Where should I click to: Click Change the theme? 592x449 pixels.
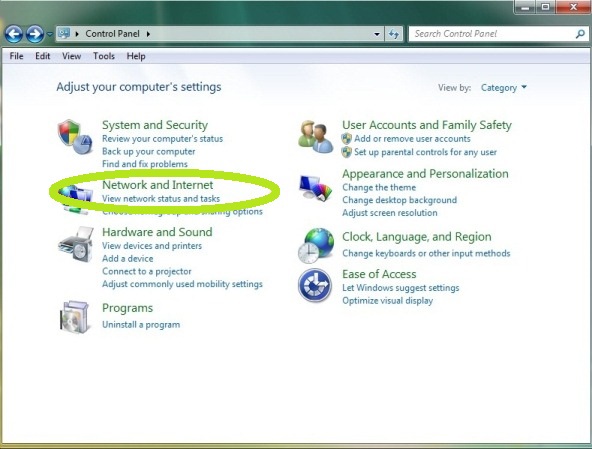[379, 187]
